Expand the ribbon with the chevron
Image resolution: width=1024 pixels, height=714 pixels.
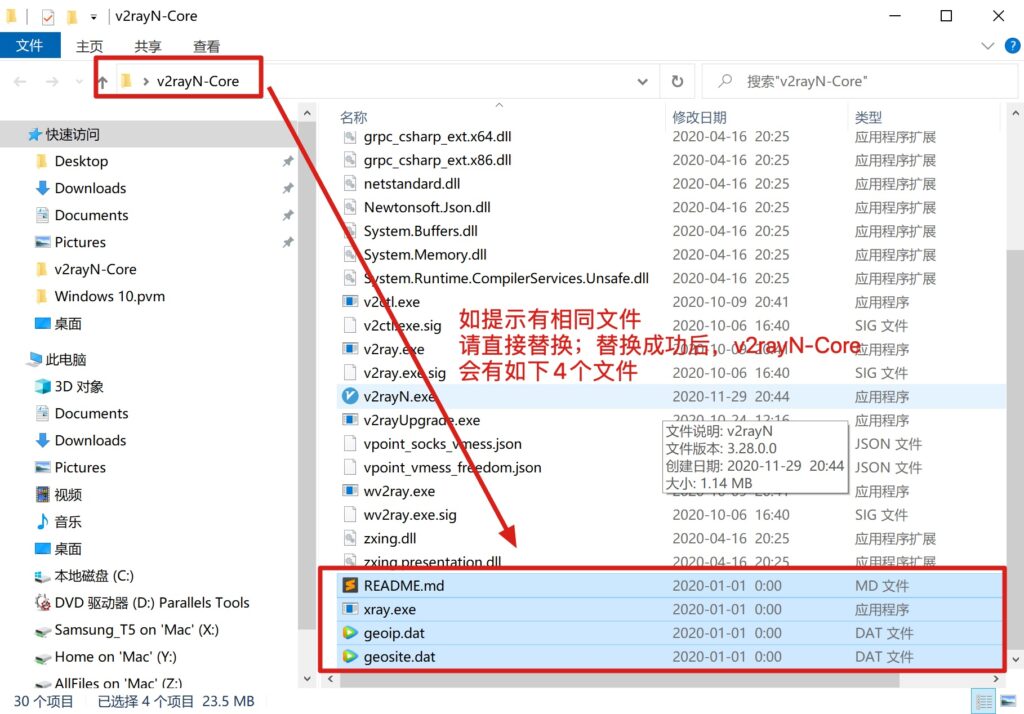[x=987, y=46]
